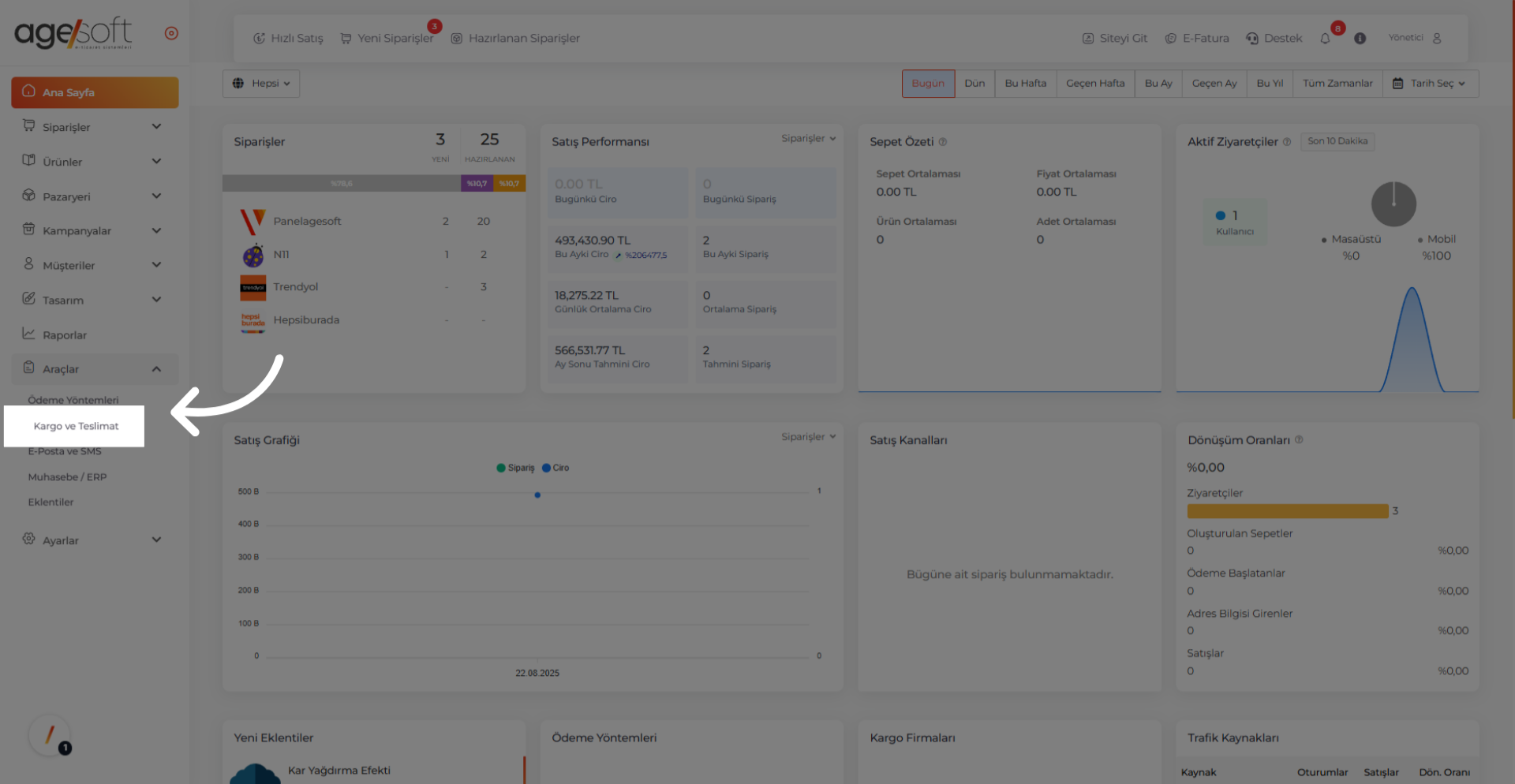This screenshot has height=784, width=1515.
Task: Select Bu Hafta date filter
Action: 1026,84
